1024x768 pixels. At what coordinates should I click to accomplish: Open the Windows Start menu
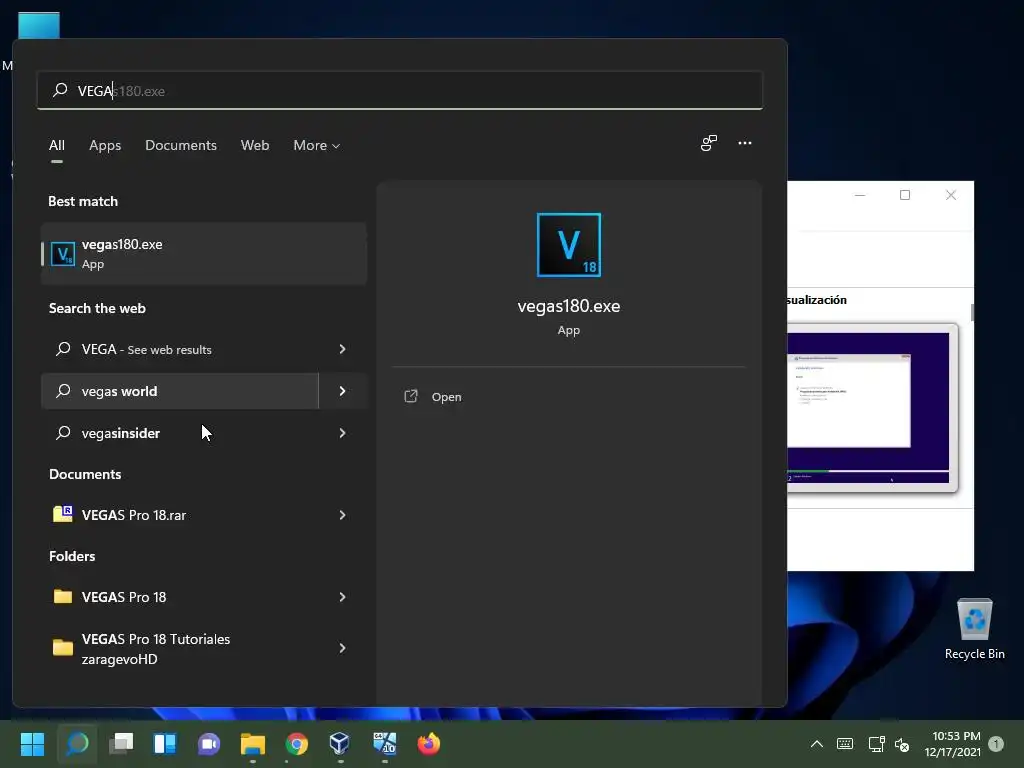coord(32,744)
